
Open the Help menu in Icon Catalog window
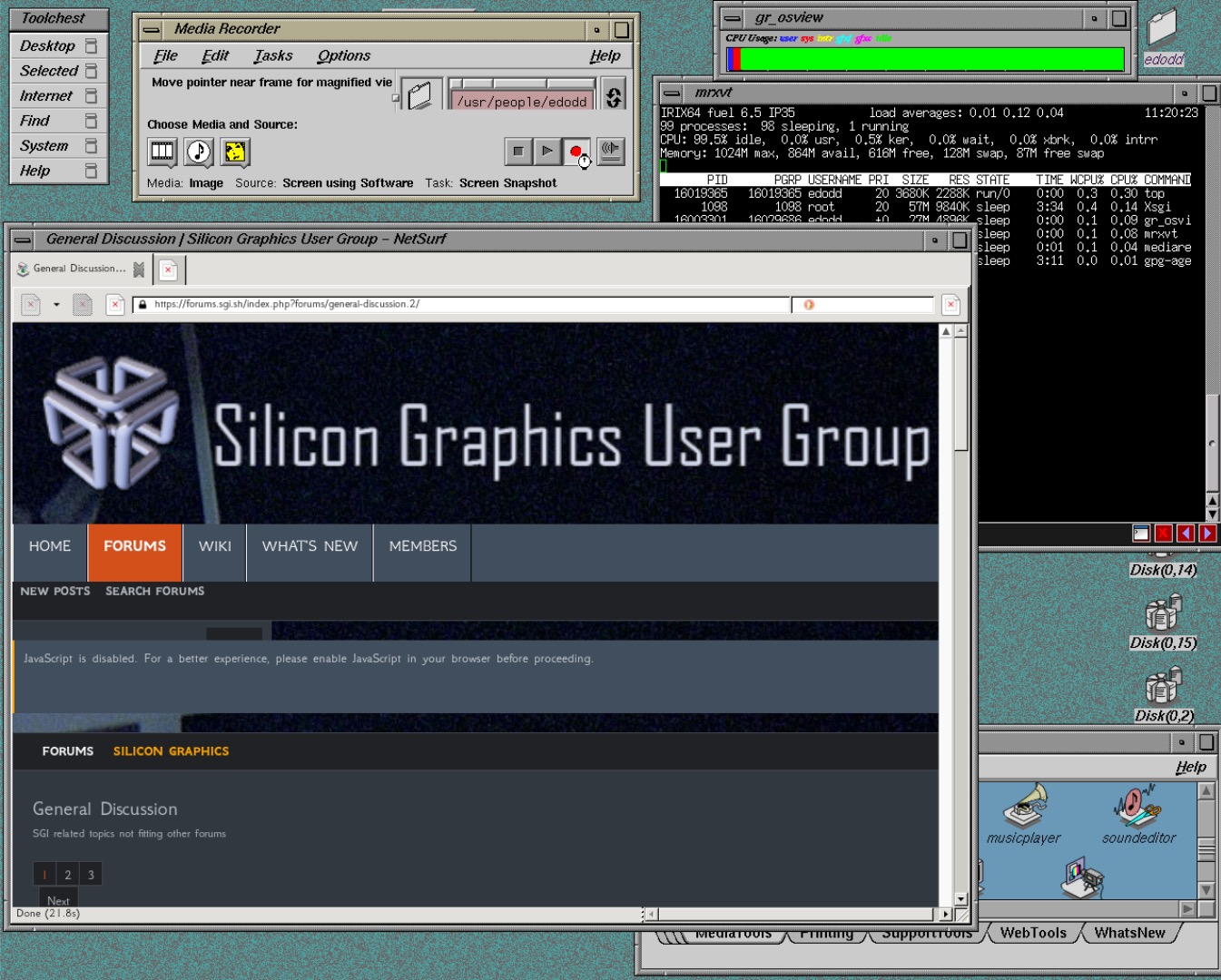pyautogui.click(x=1190, y=767)
